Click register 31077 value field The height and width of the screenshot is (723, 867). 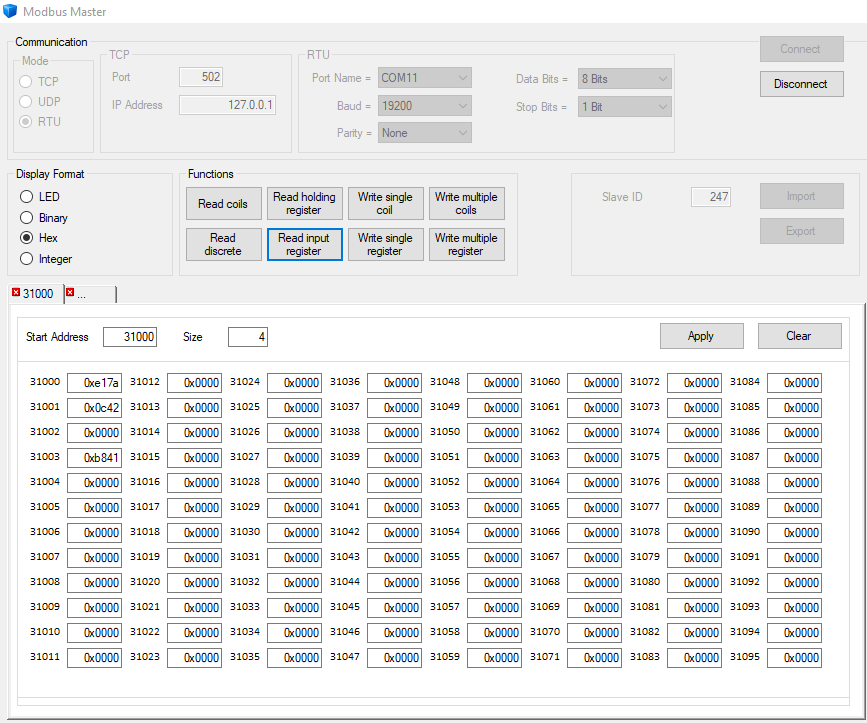694,507
